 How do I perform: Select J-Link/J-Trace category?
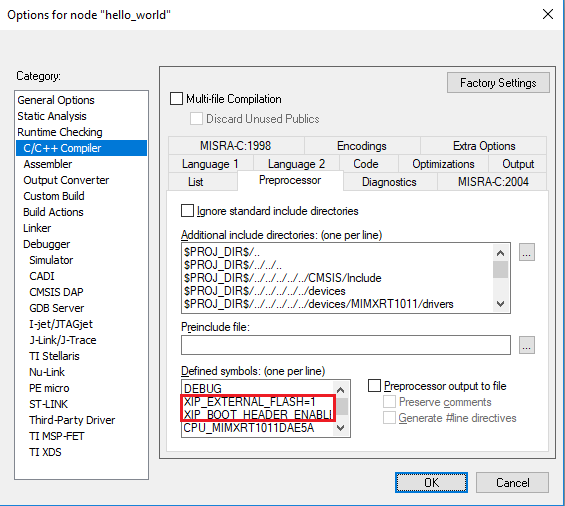tap(63, 340)
